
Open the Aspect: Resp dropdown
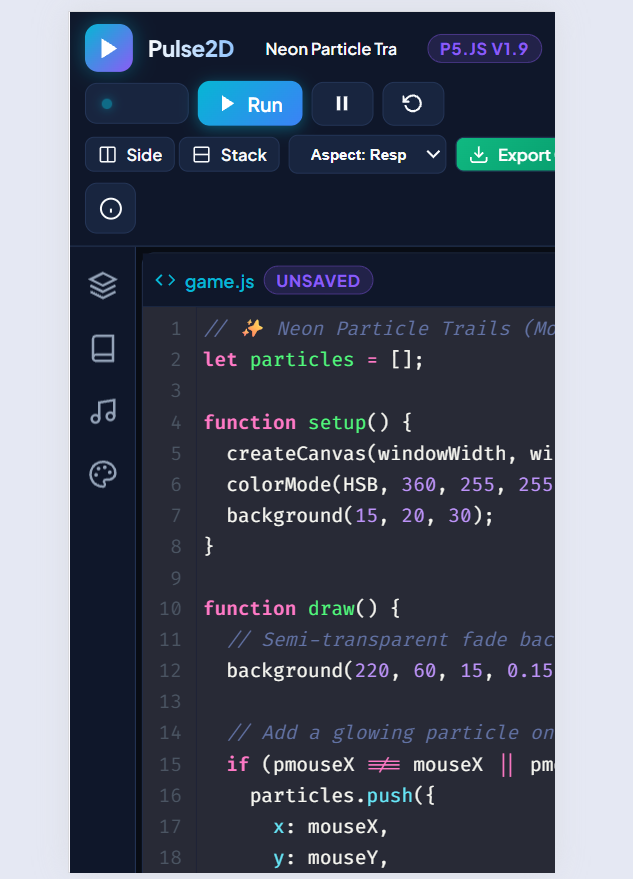[x=367, y=155]
